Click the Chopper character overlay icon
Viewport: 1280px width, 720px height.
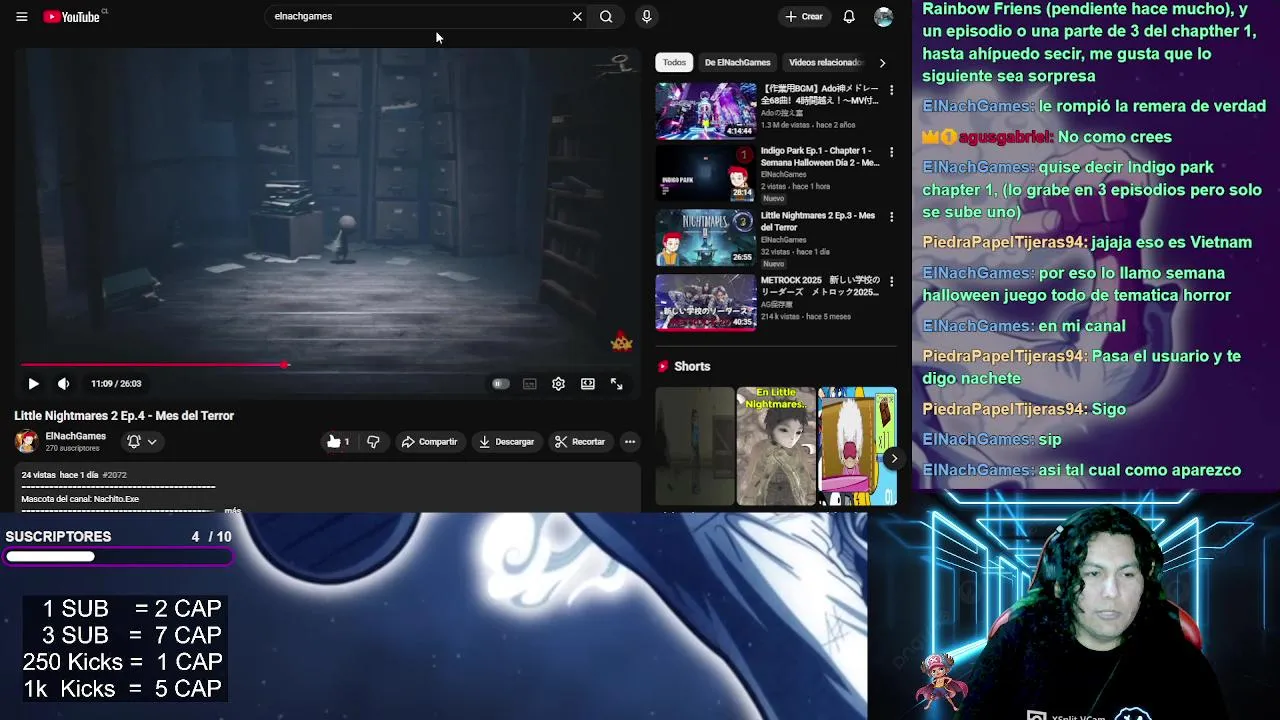[x=941, y=682]
